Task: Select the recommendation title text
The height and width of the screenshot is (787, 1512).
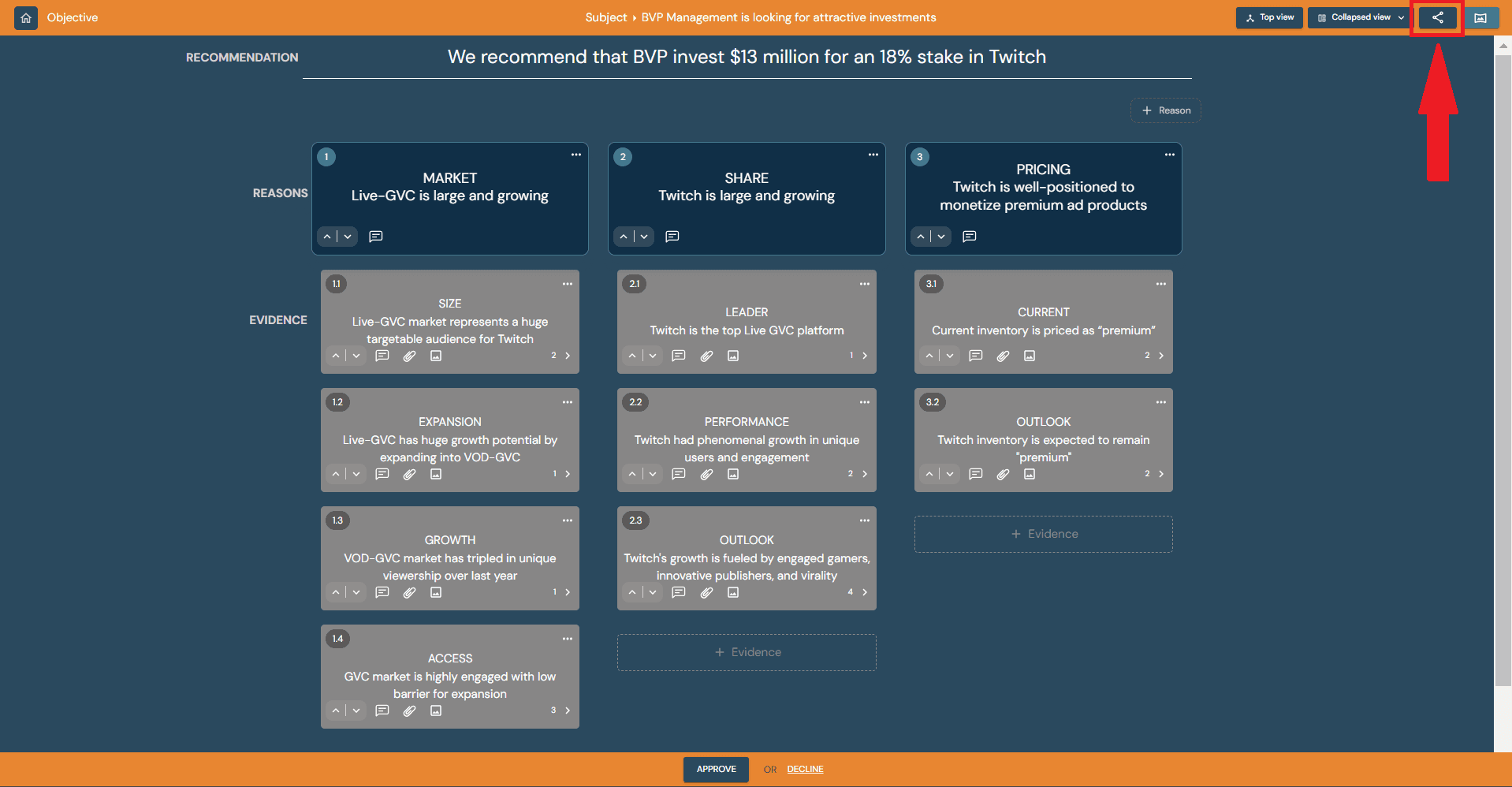Action: [x=747, y=57]
